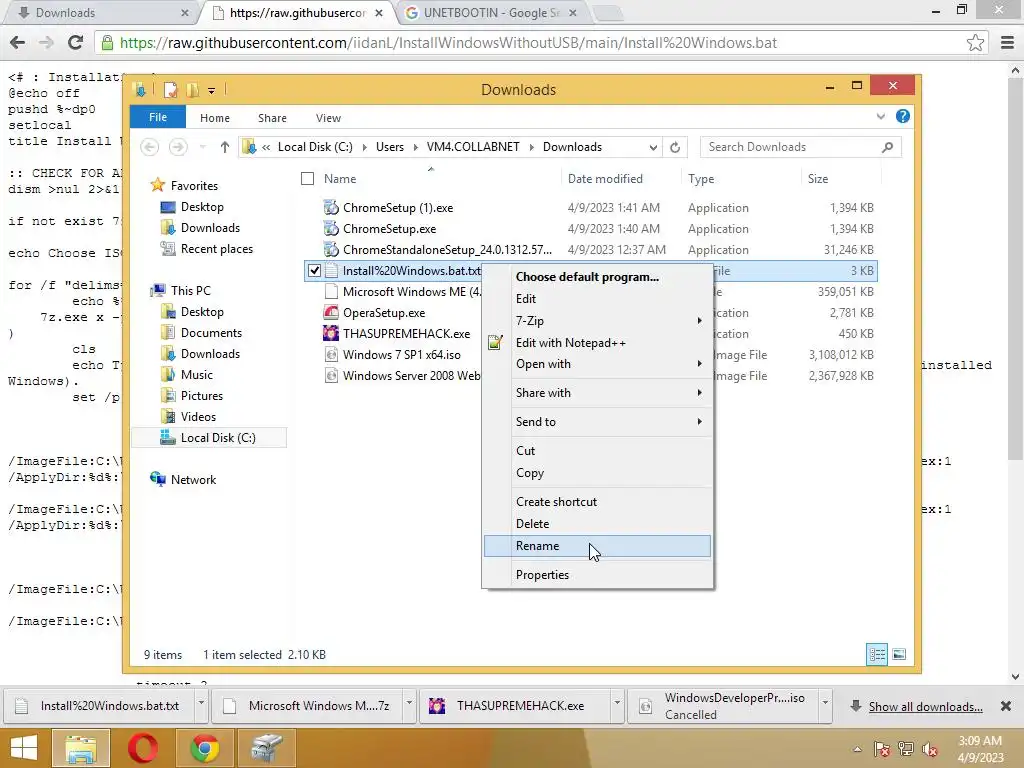This screenshot has width=1024, height=768.
Task: Choose Properties from the context menu
Action: pos(597,575)
